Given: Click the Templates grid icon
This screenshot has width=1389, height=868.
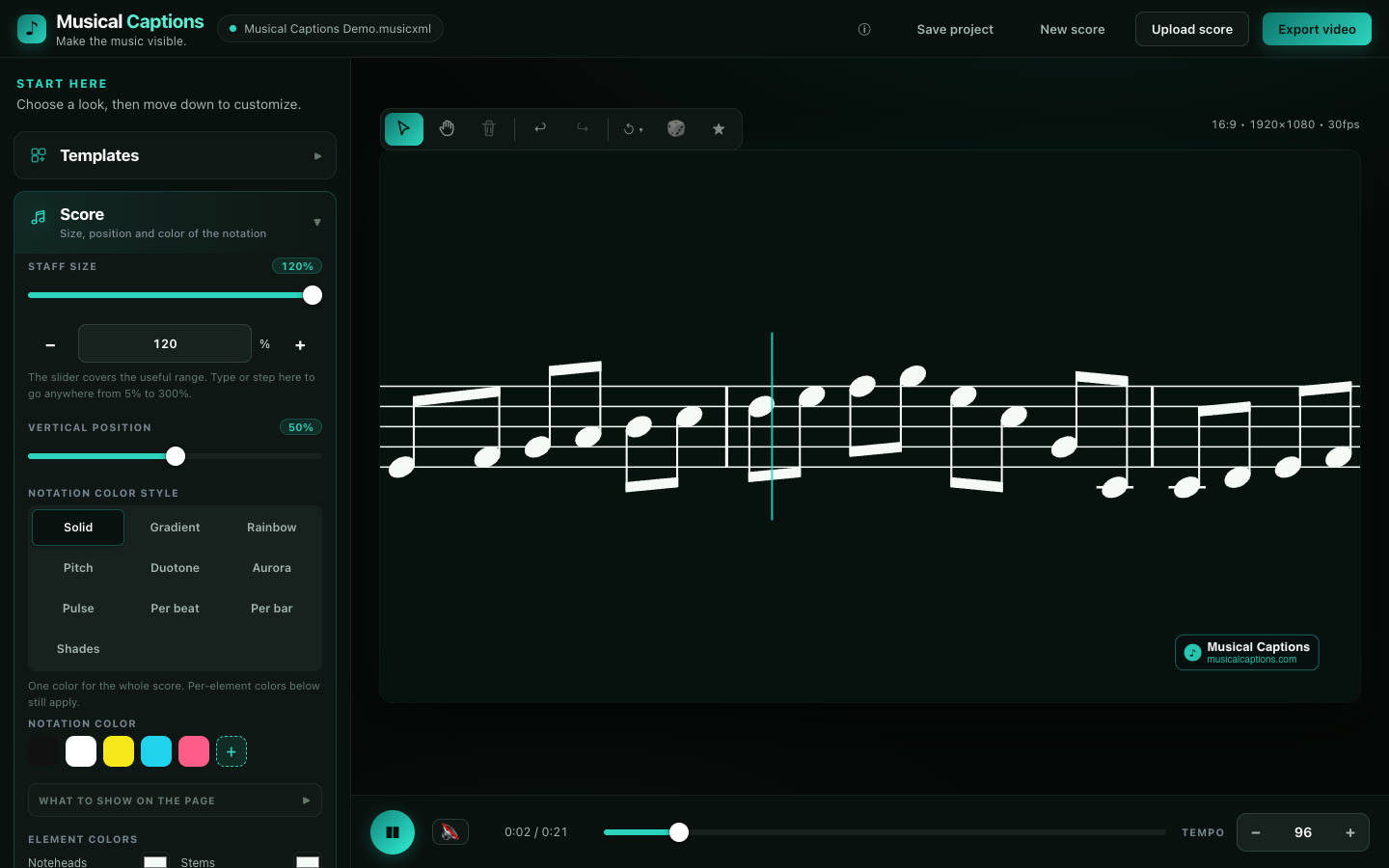Looking at the screenshot, I should pyautogui.click(x=39, y=155).
